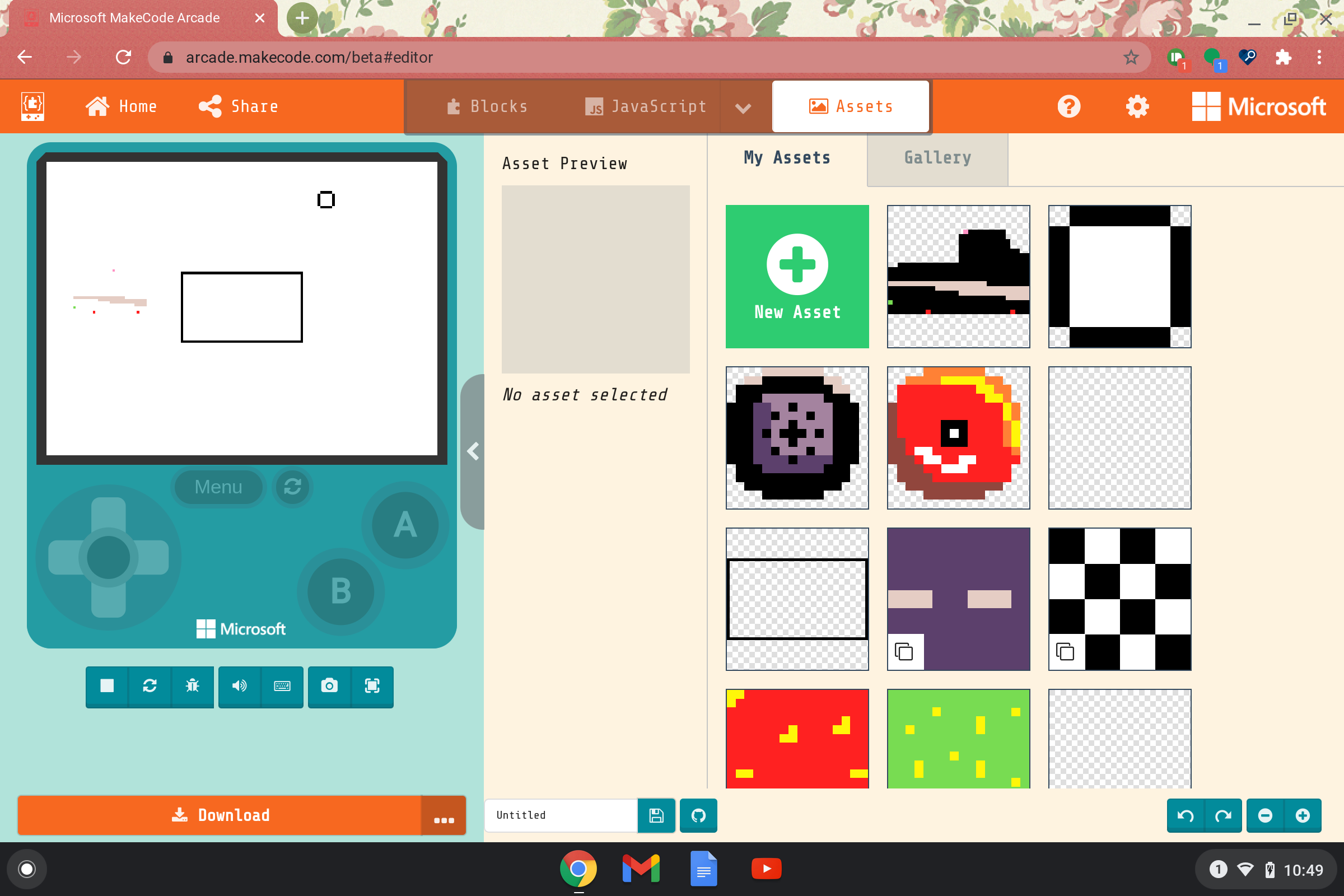The height and width of the screenshot is (896, 1344).
Task: Go to Home
Action: [x=121, y=107]
